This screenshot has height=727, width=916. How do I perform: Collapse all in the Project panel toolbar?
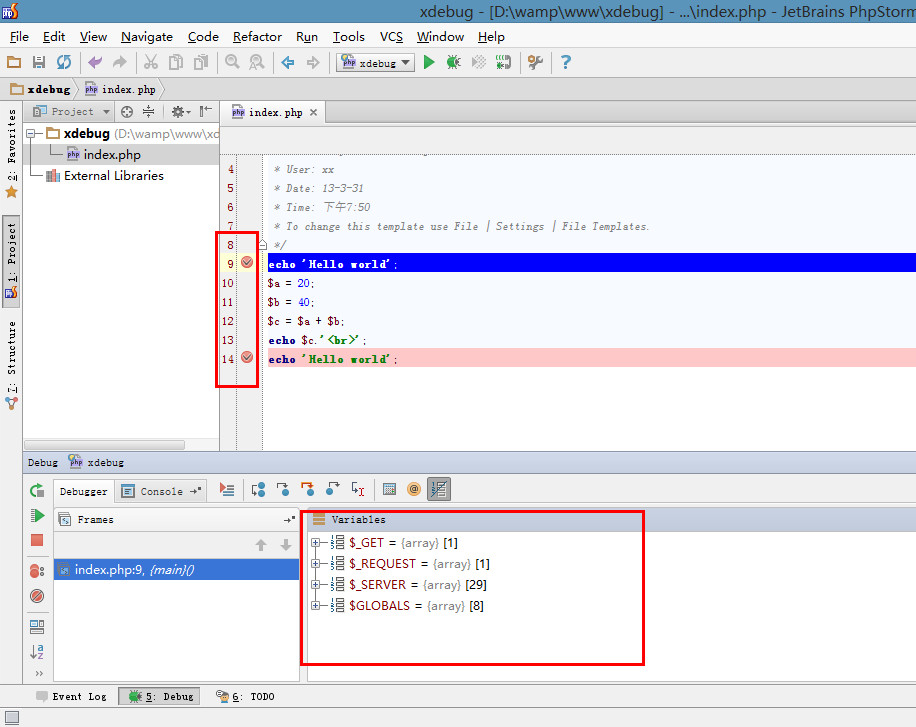(148, 112)
